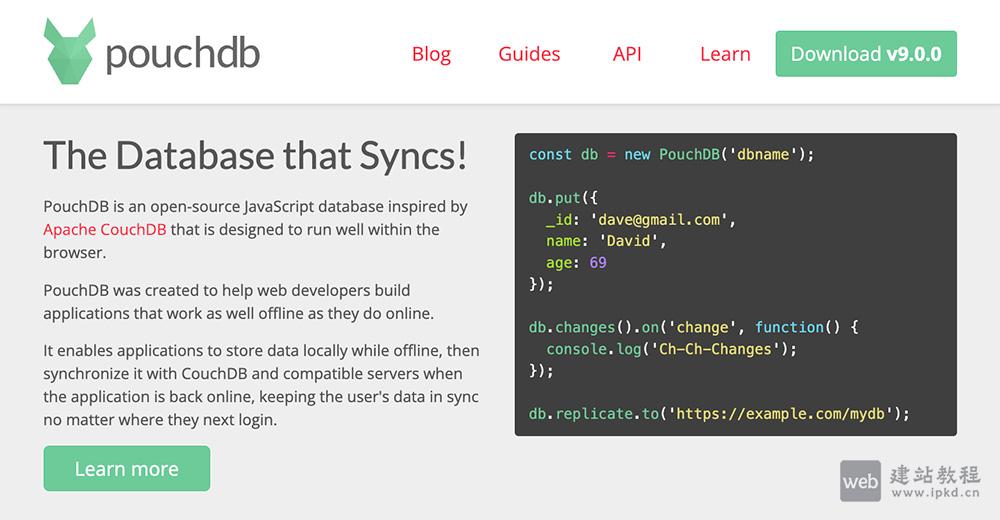Screen dimensions: 1000x520
Task: Go to the API navigation link
Action: [x=627, y=54]
